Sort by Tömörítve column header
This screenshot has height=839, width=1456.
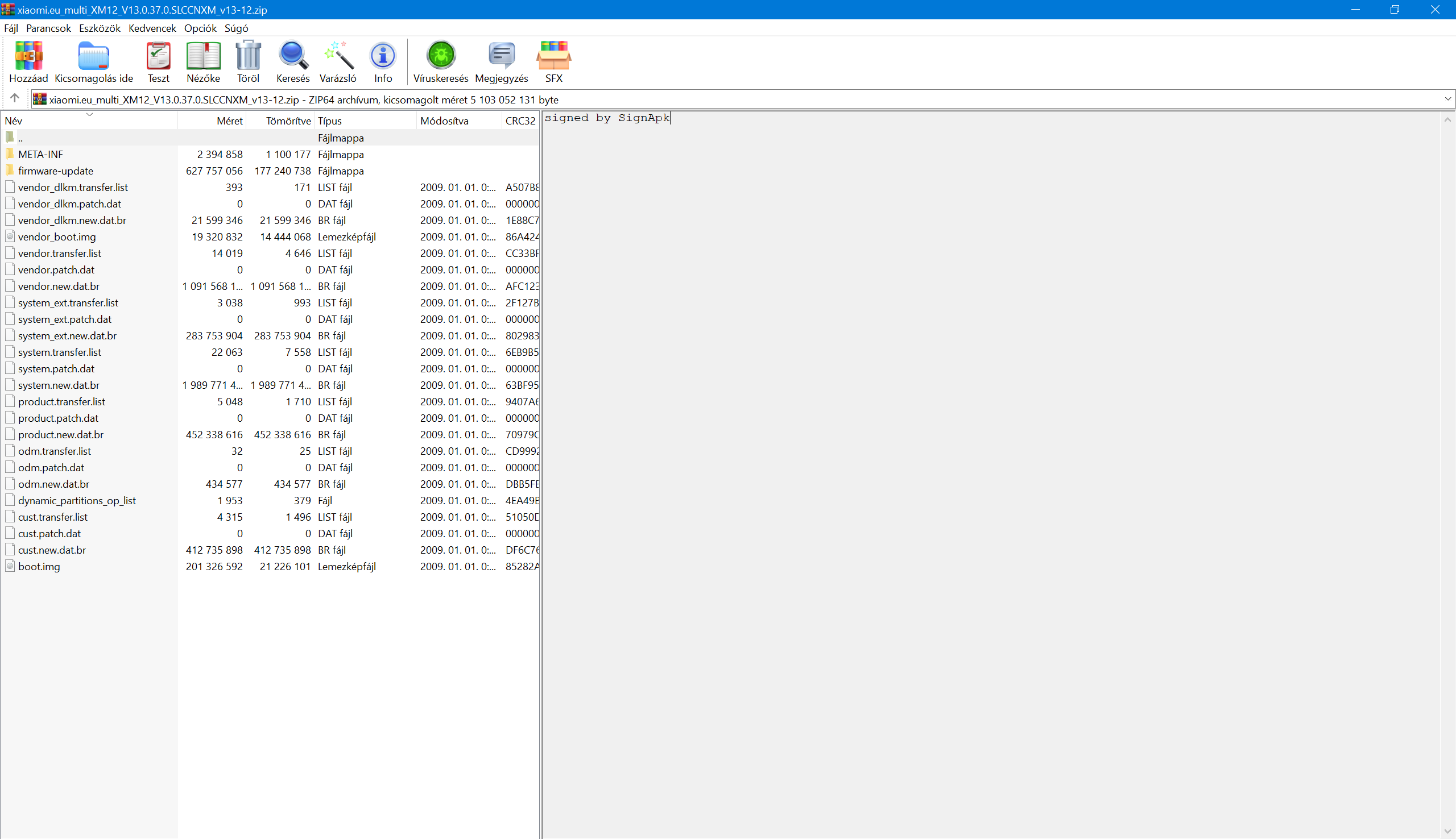click(280, 121)
